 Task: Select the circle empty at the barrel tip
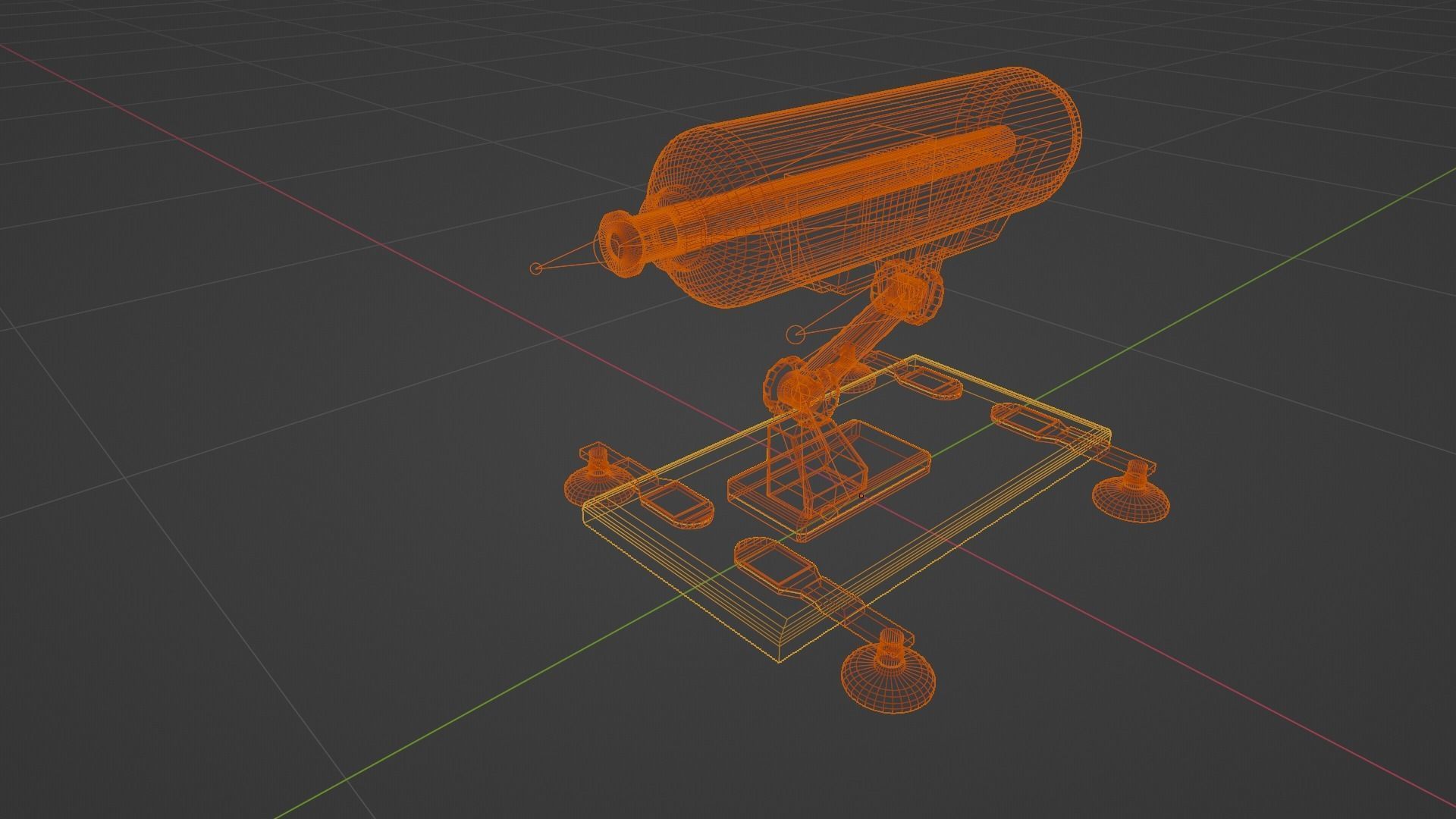point(536,268)
